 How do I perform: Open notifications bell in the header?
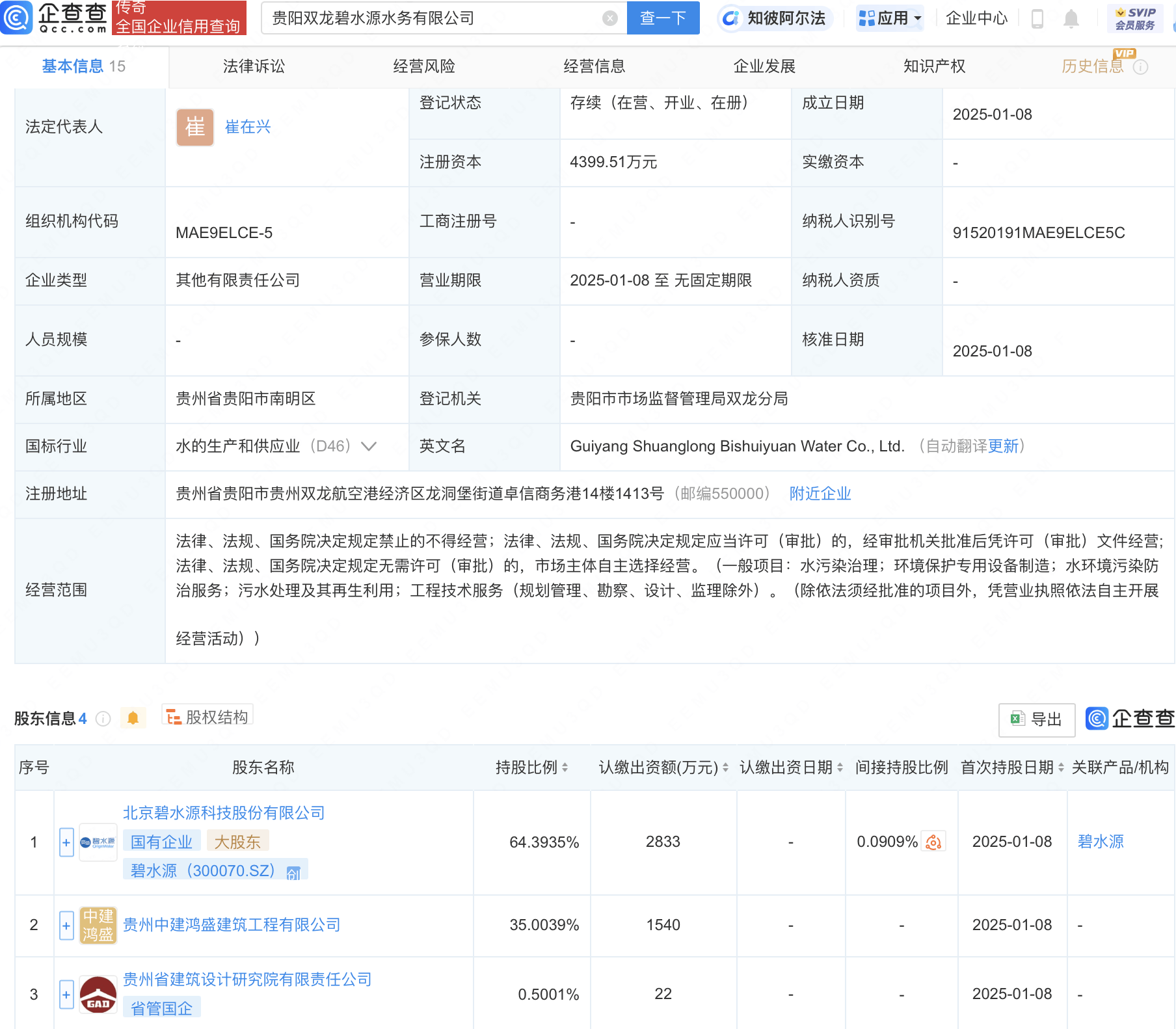1071,19
